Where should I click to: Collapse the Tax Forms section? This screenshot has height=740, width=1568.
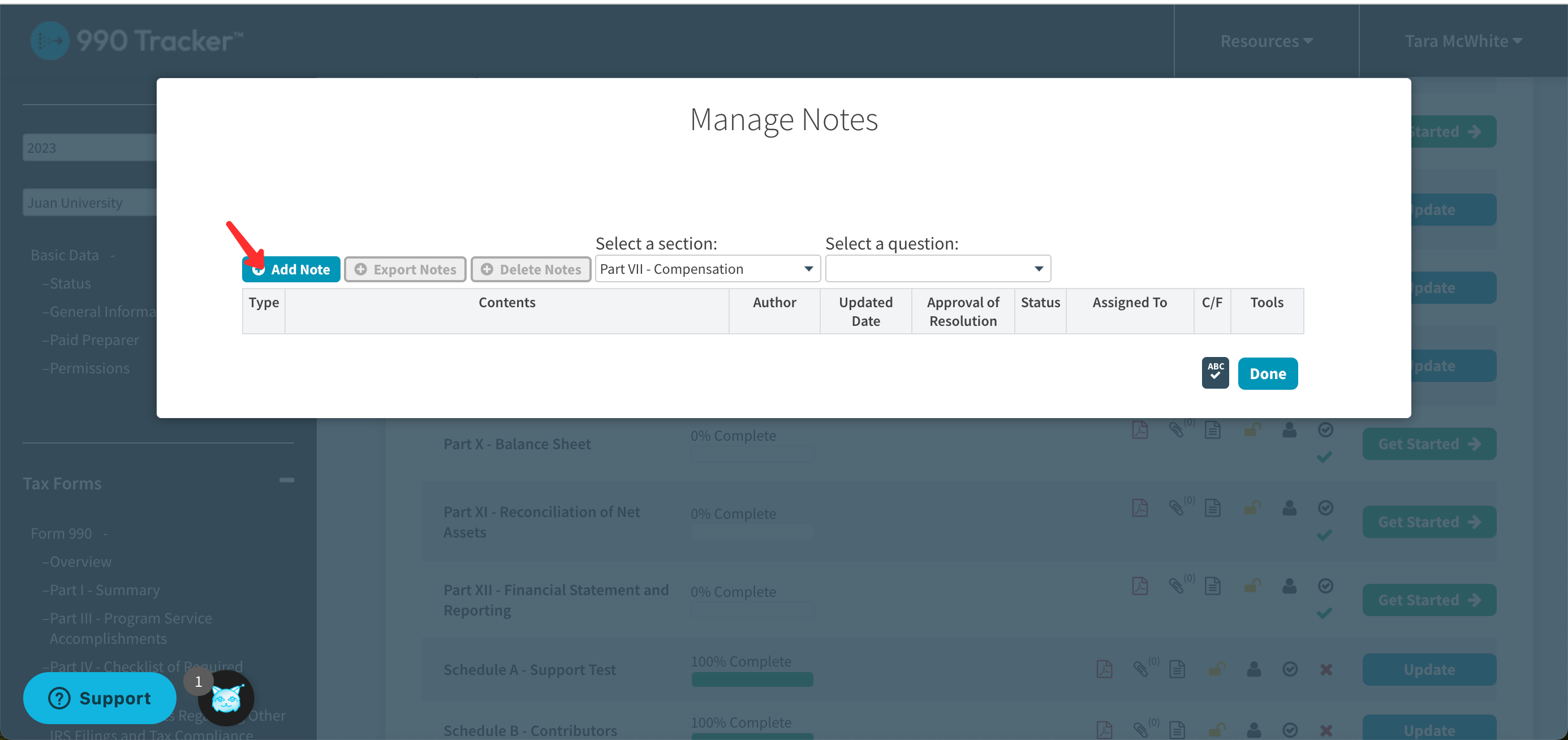[x=286, y=480]
